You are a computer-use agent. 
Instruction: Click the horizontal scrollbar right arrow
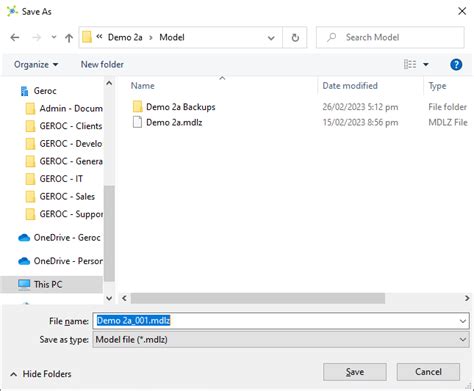point(467,298)
